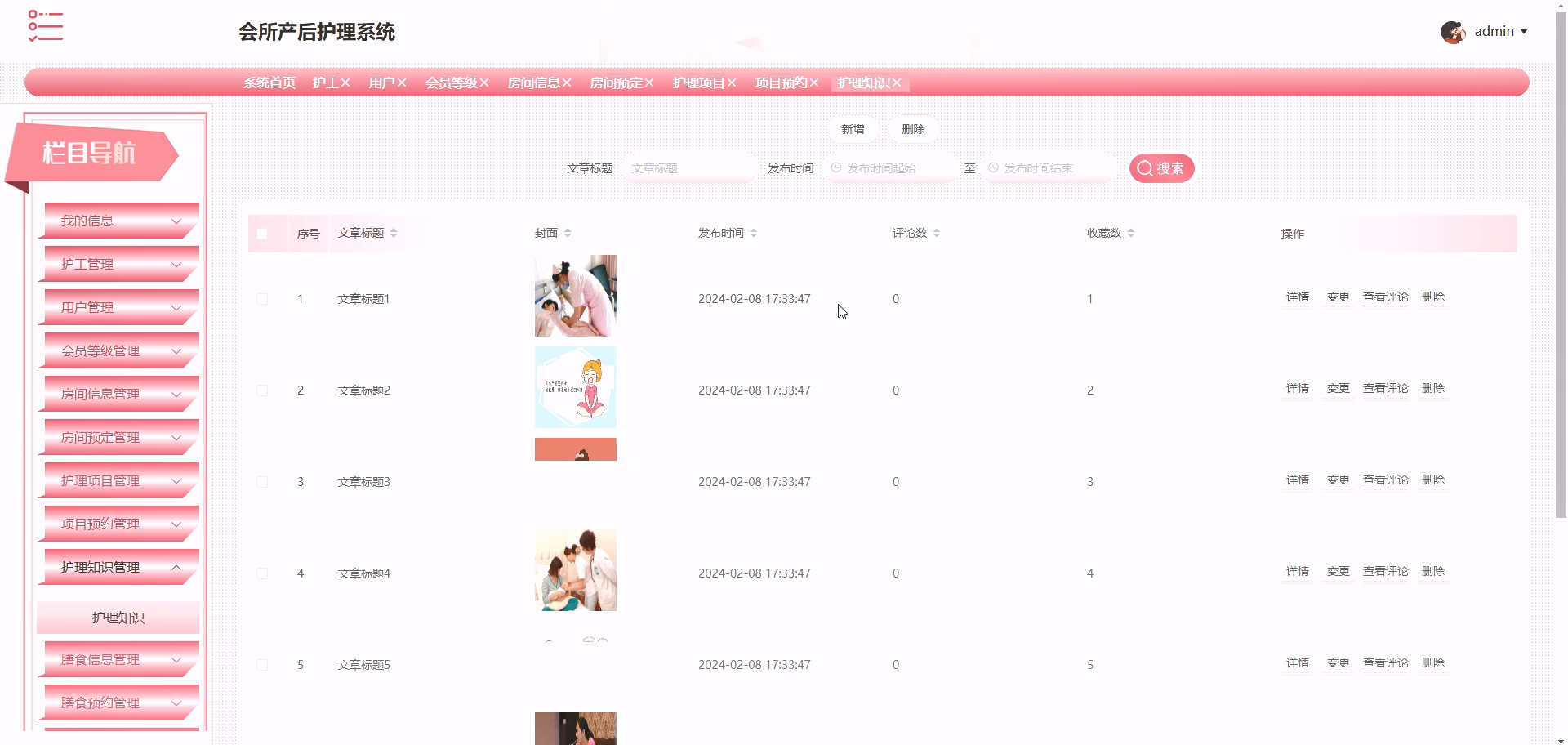The width and height of the screenshot is (1568, 745).
Task: Open the admin account dropdown
Action: pyautogui.click(x=1526, y=31)
